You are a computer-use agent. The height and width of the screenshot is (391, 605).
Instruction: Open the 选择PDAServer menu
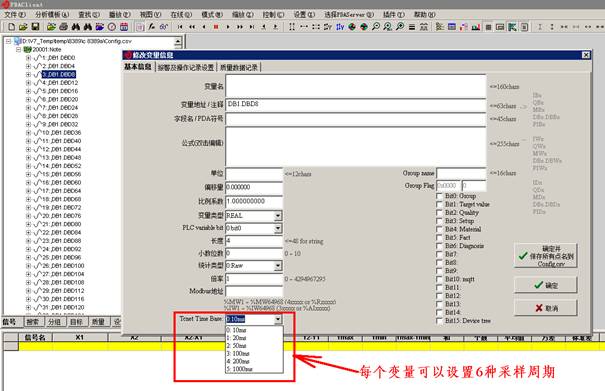click(x=349, y=14)
